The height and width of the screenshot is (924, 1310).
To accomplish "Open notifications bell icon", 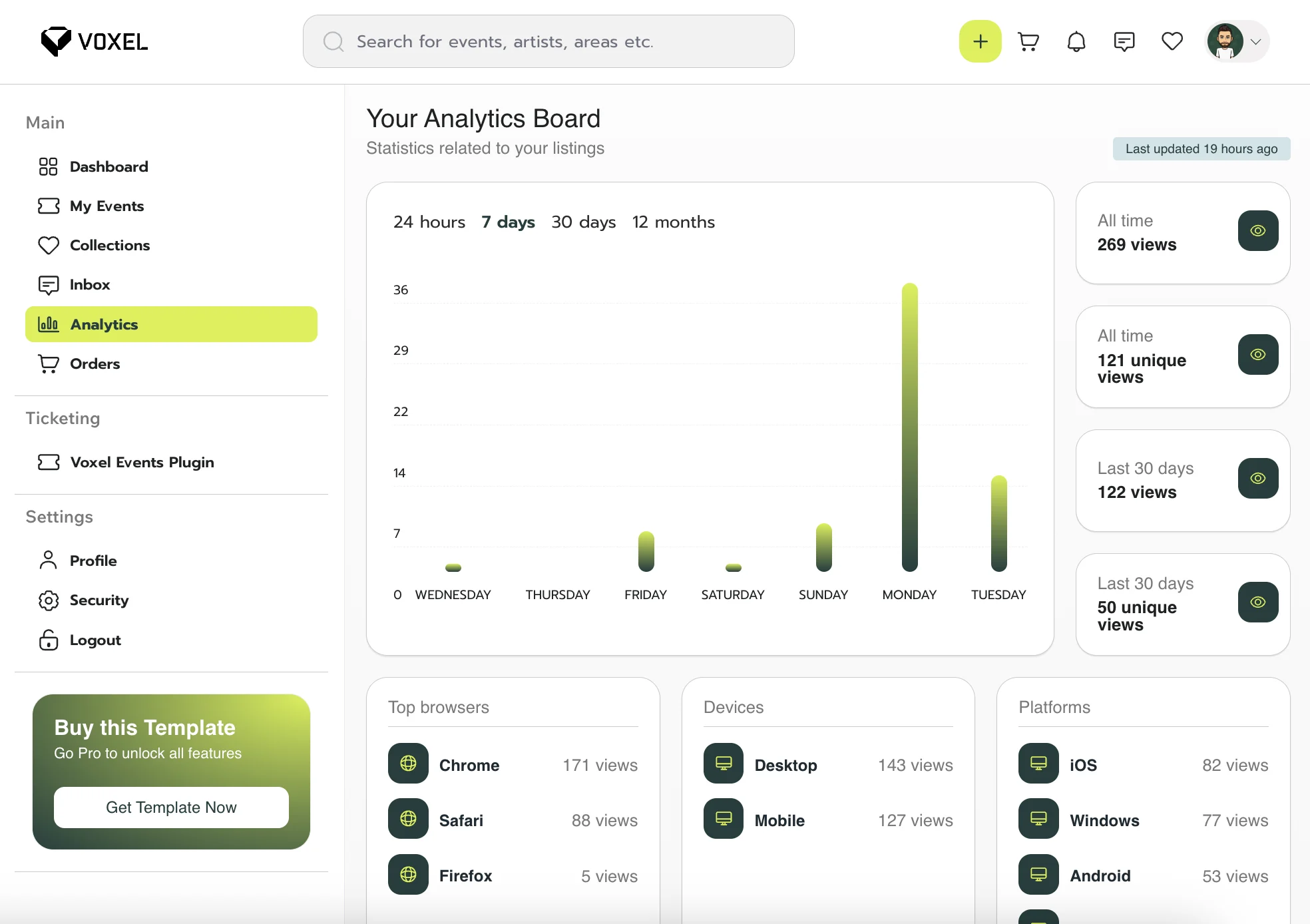I will pos(1076,42).
